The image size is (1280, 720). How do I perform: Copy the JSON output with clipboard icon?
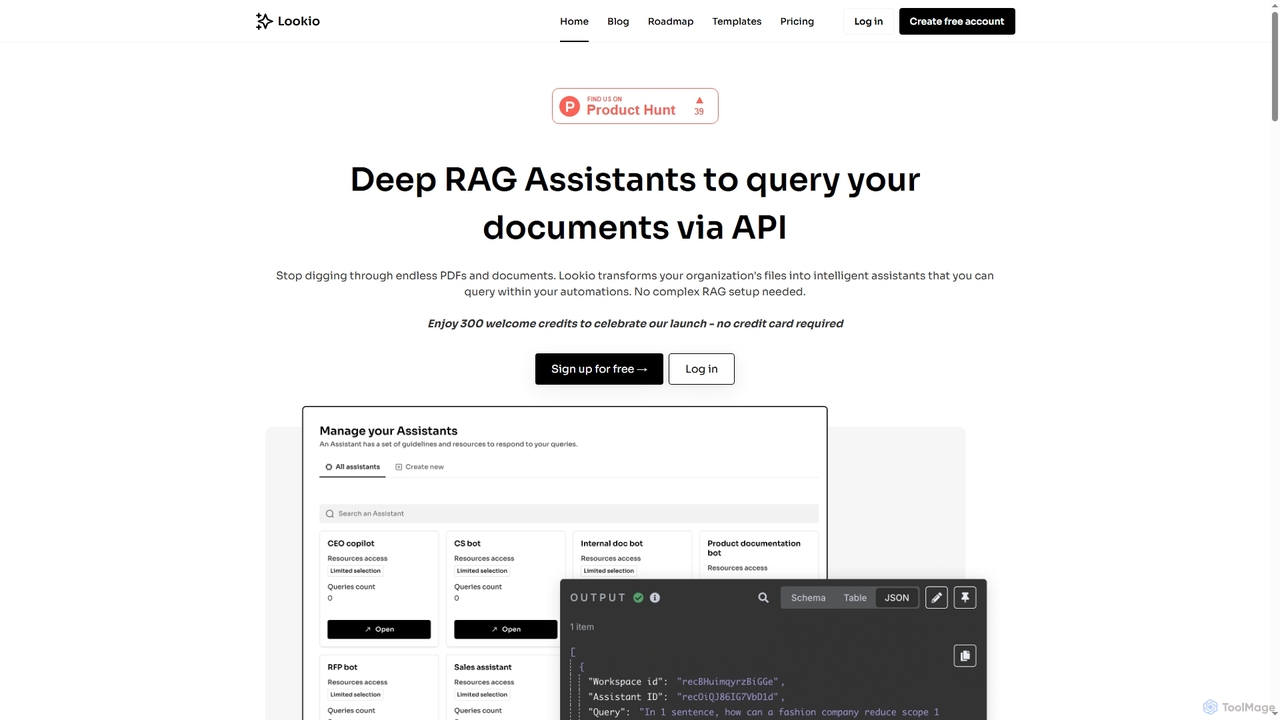965,656
